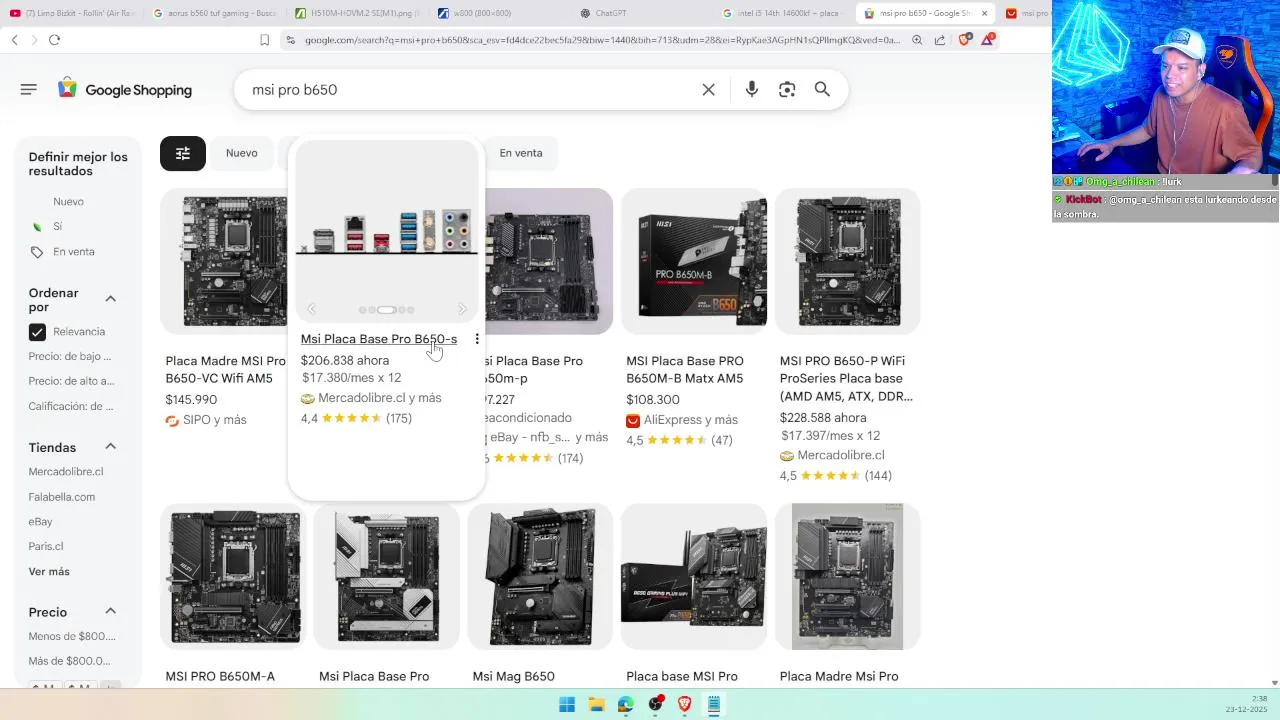The image size is (1280, 720).
Task: Open three-dot menu on Pro B650-s card
Action: point(477,339)
